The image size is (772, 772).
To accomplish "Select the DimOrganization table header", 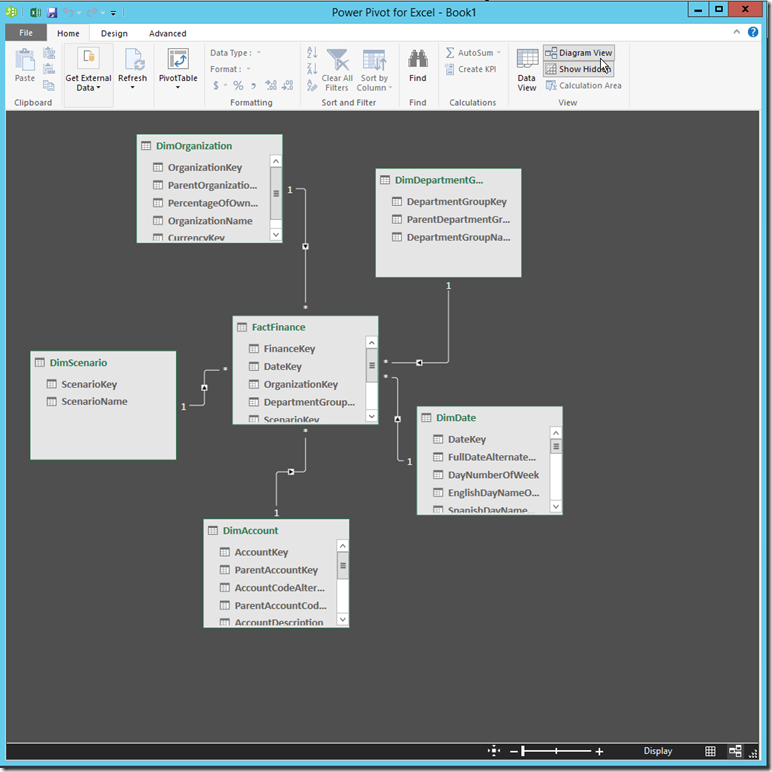I will tap(209, 146).
